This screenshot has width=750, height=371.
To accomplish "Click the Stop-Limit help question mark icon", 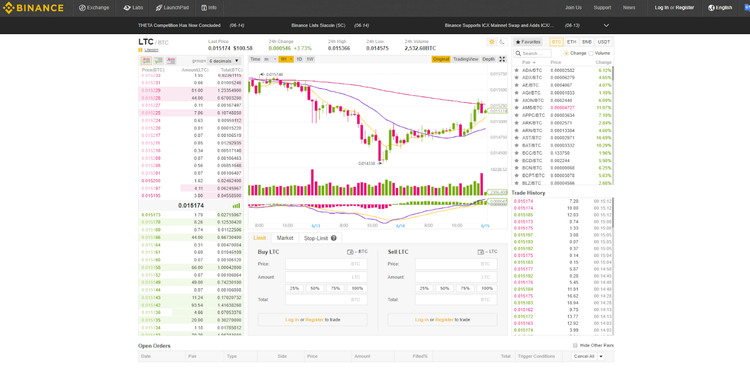I will pyautogui.click(x=333, y=238).
